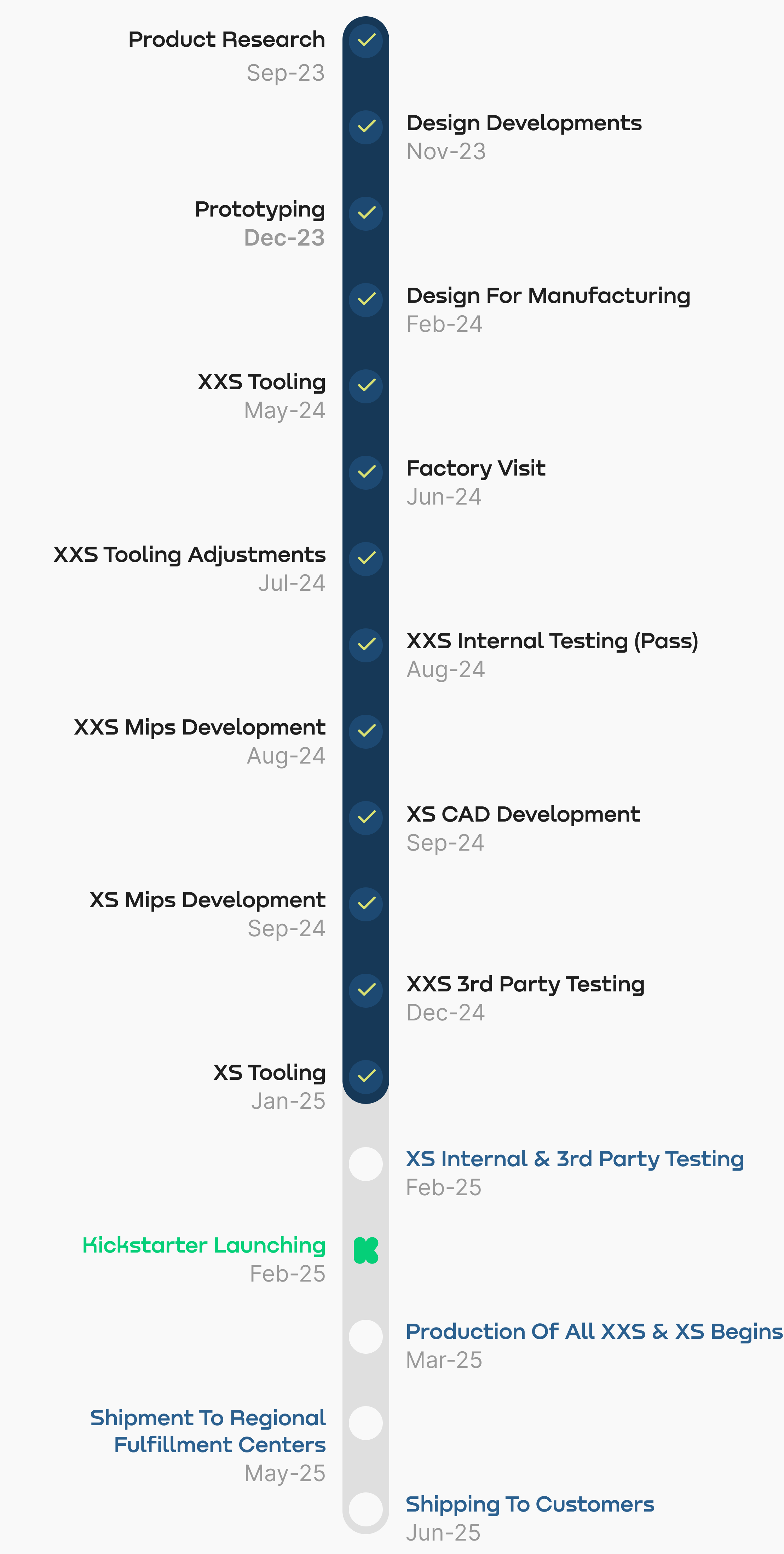The height and width of the screenshot is (1554, 784).
Task: Click the XS Tooling checkmark icon
Action: tap(366, 1077)
